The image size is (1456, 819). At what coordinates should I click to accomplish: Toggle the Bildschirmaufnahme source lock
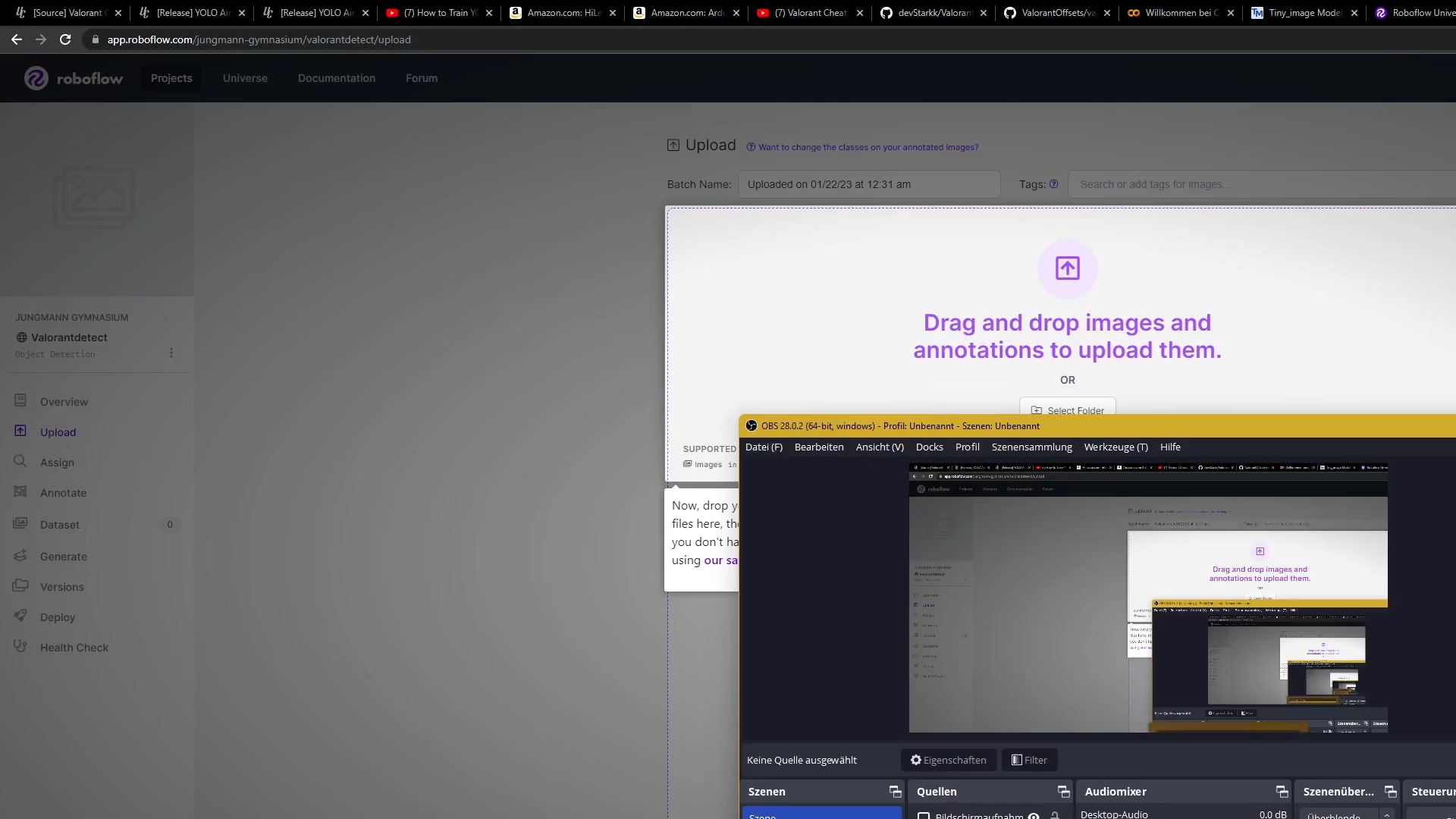click(x=1055, y=816)
